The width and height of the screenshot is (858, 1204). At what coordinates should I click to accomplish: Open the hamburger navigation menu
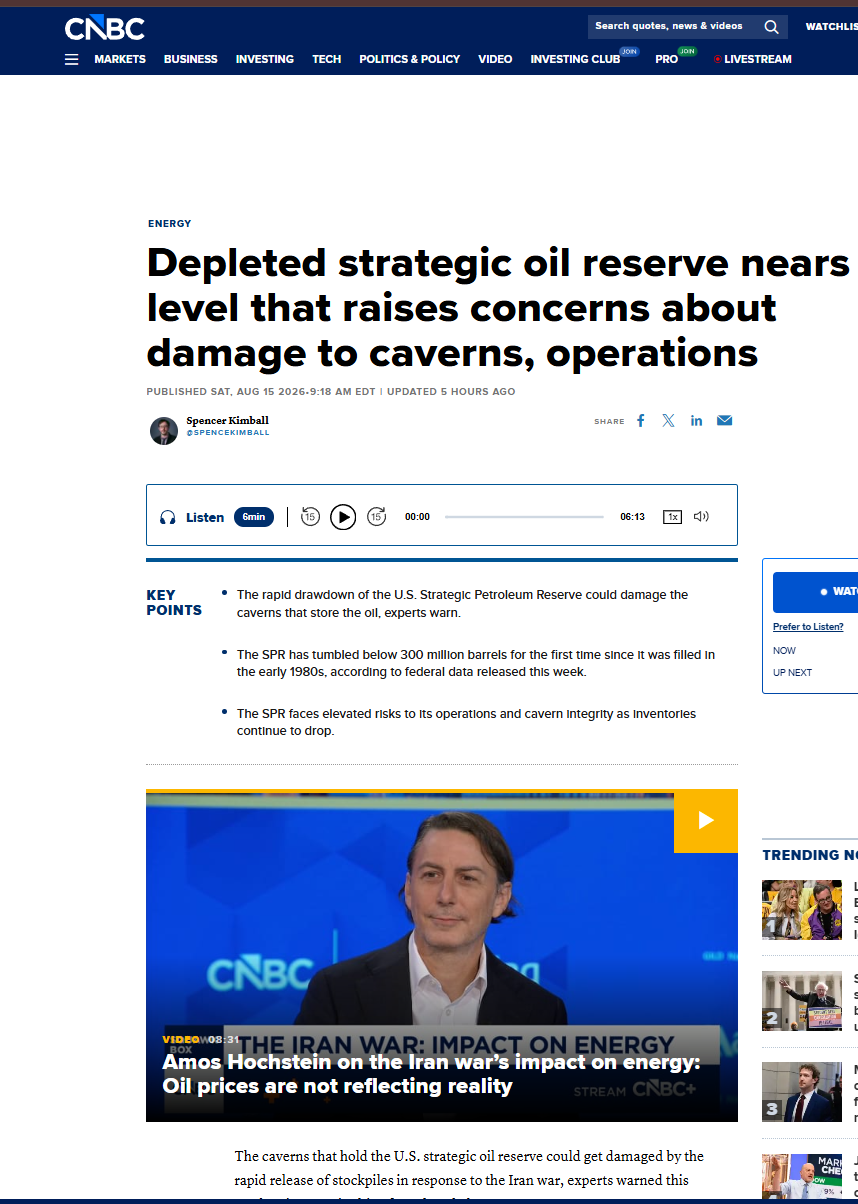pyautogui.click(x=71, y=59)
